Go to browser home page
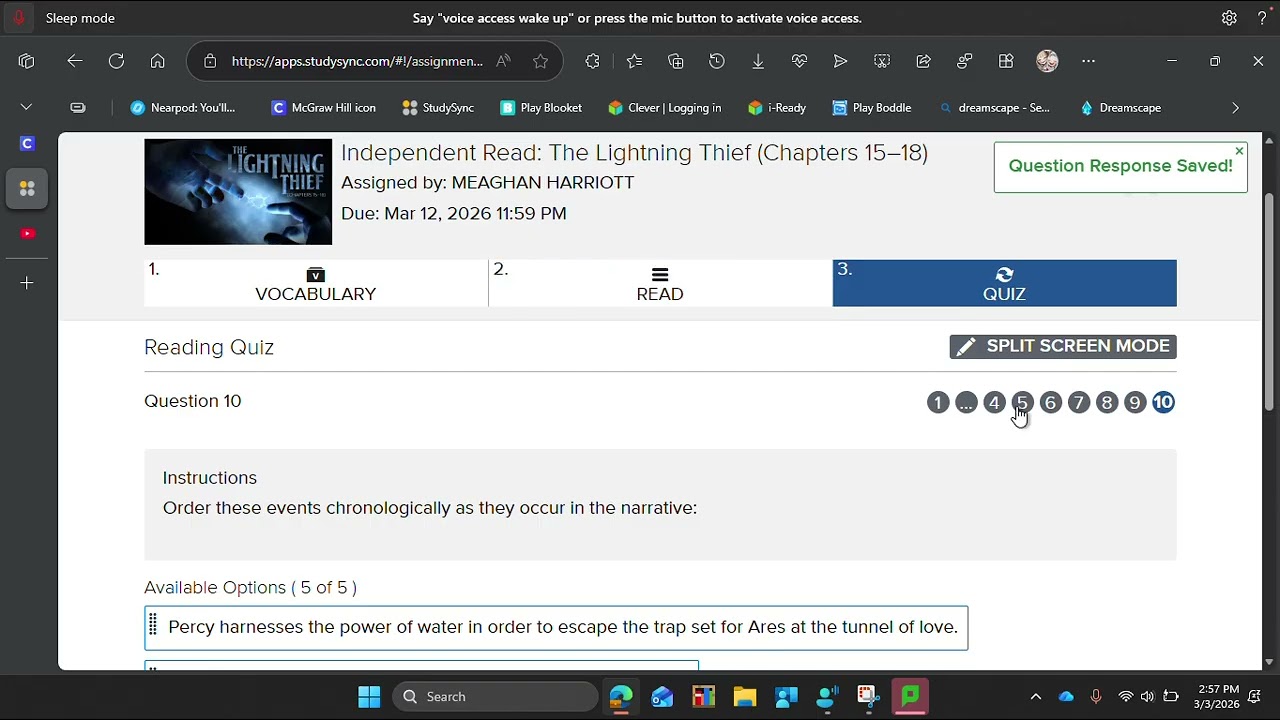 pos(157,61)
